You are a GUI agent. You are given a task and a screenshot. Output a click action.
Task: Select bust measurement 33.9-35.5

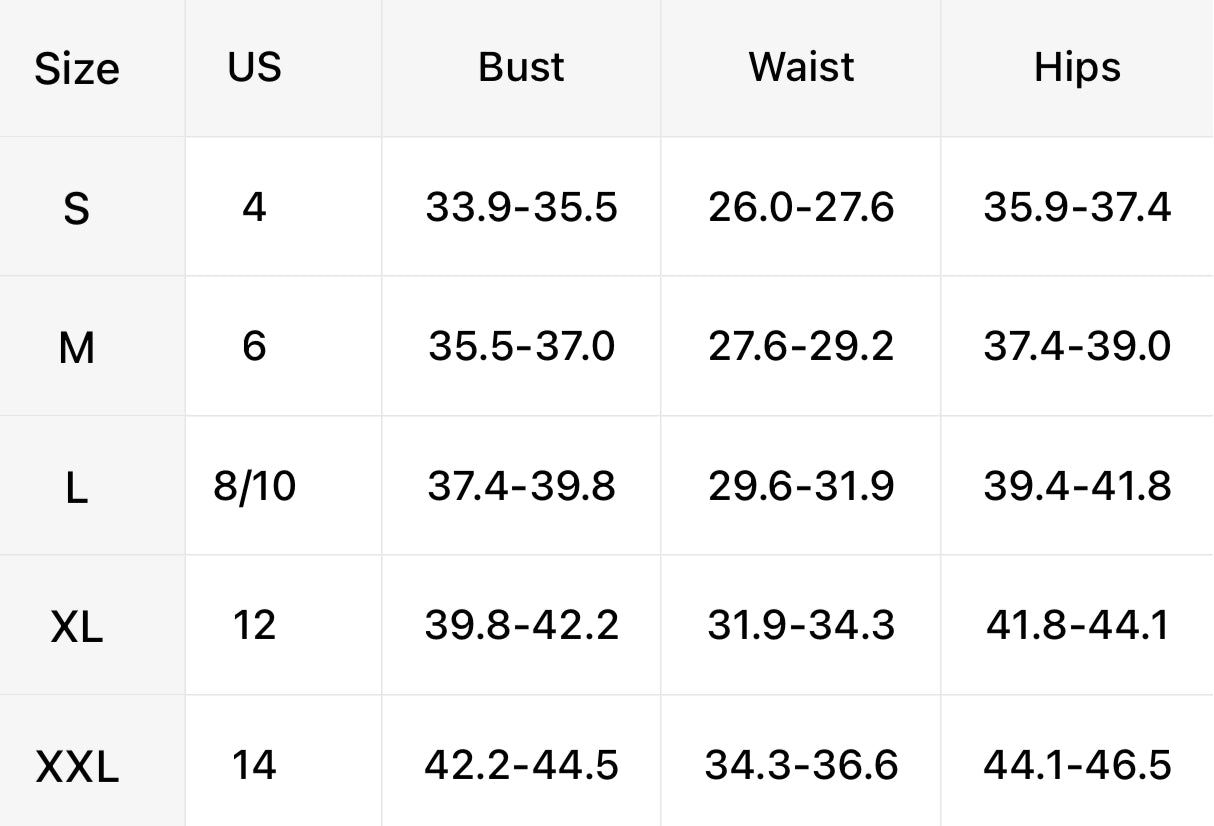coord(521,208)
